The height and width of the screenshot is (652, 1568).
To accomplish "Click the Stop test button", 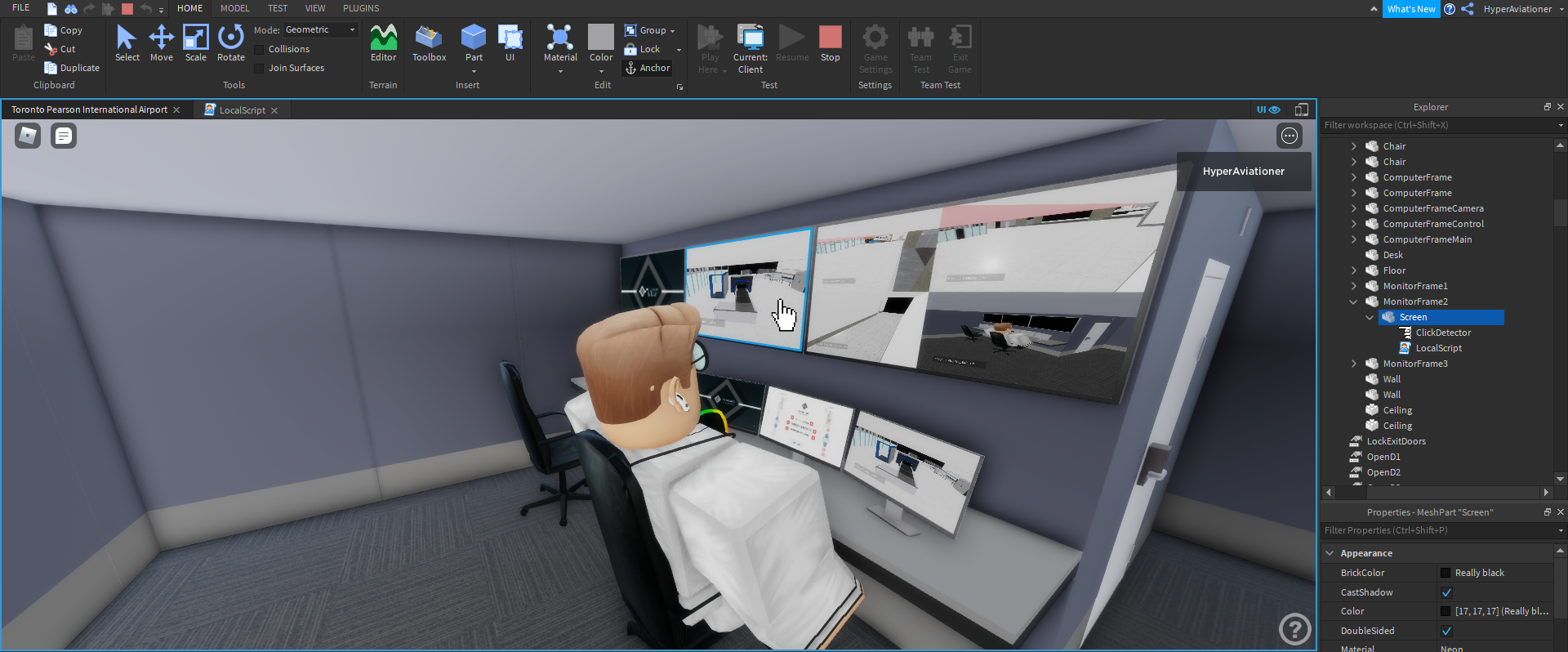I will coord(831,43).
